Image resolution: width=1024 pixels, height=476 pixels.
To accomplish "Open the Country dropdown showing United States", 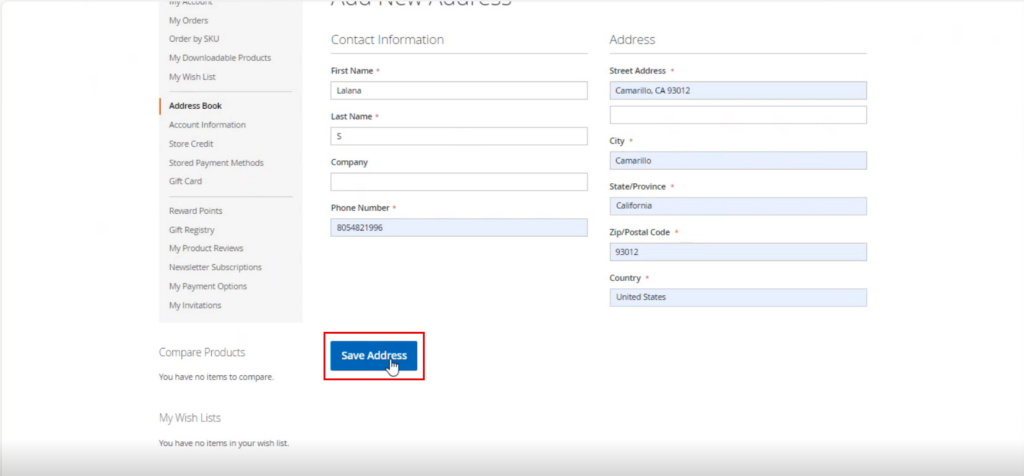I will click(738, 298).
